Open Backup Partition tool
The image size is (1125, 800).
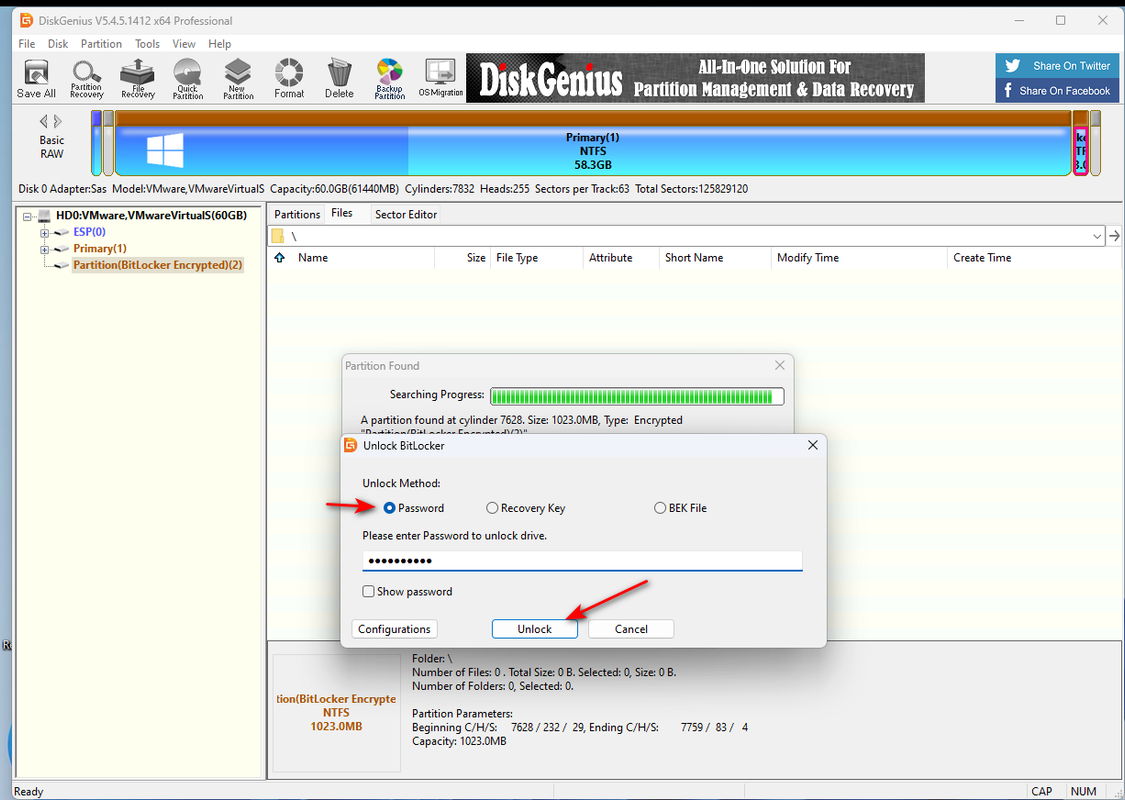pos(390,79)
